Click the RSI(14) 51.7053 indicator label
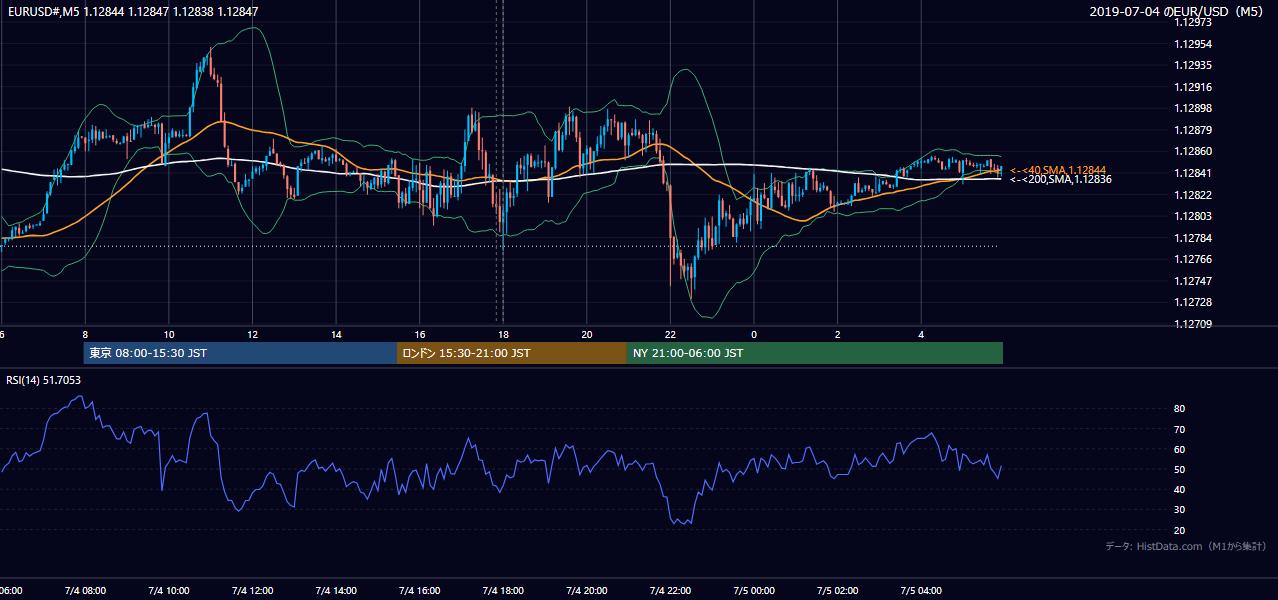Screen dimensions: 1278x600 click(x=44, y=380)
